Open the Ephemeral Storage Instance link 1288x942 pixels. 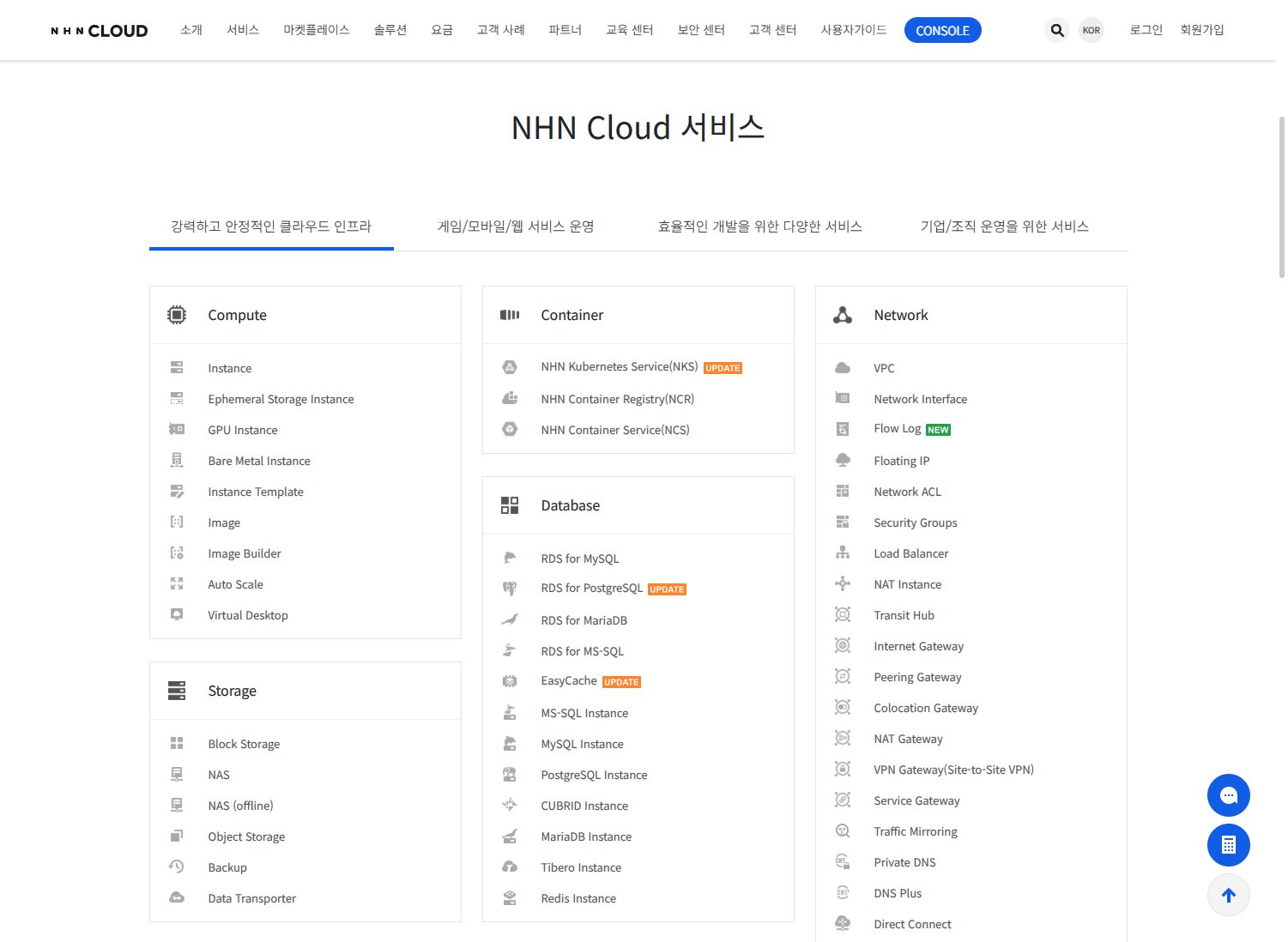click(x=281, y=399)
